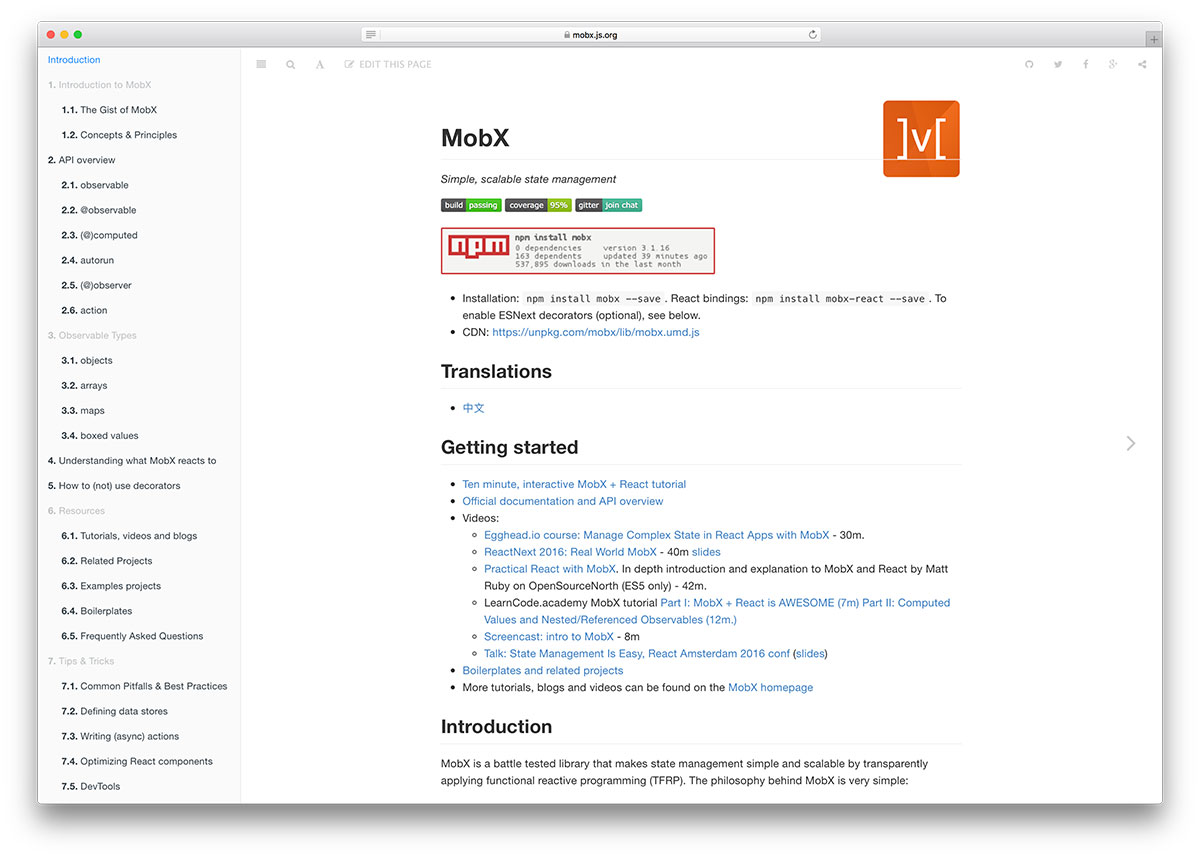Click Safari reader view icon
1200x858 pixels.
point(371,34)
